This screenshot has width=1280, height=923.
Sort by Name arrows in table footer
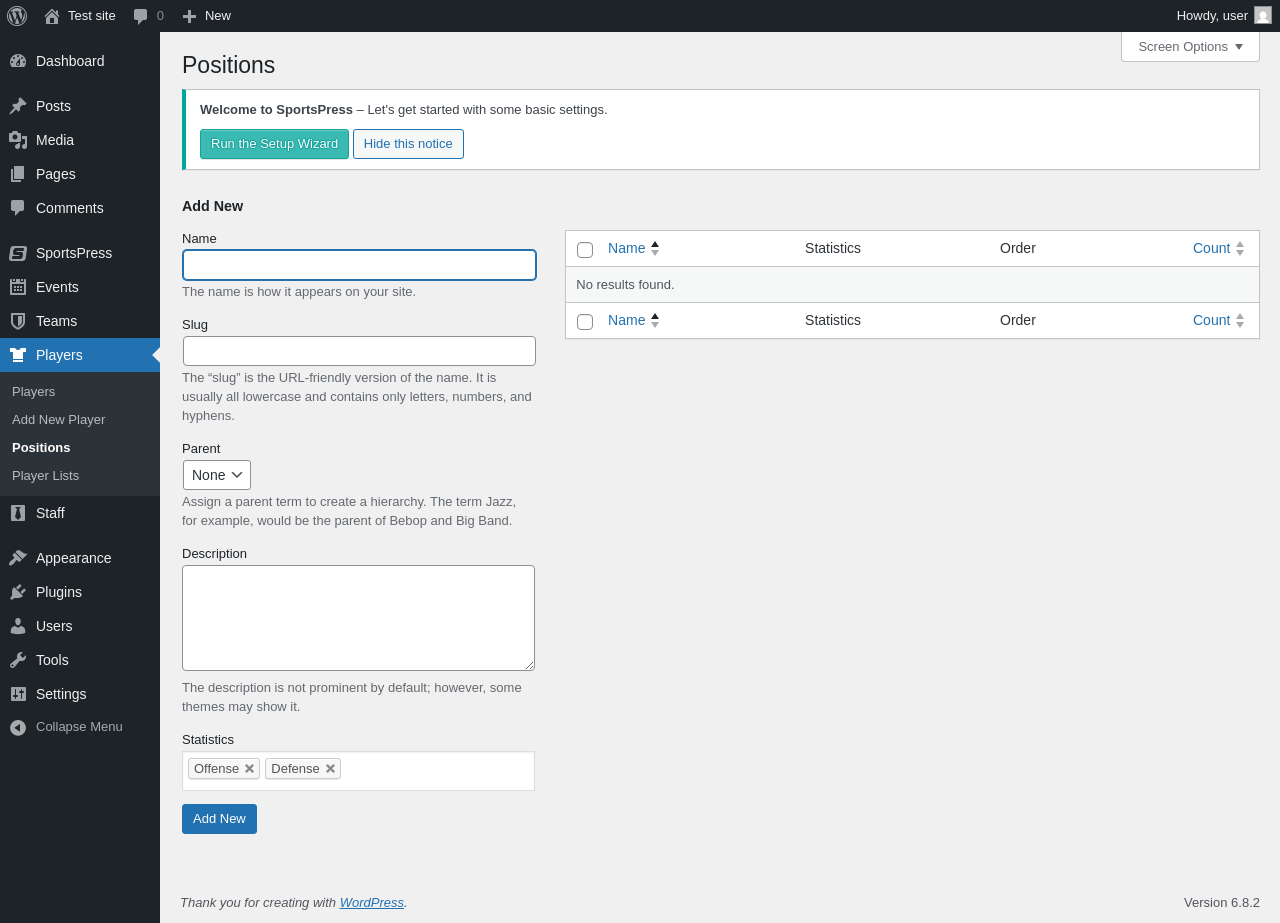655,320
